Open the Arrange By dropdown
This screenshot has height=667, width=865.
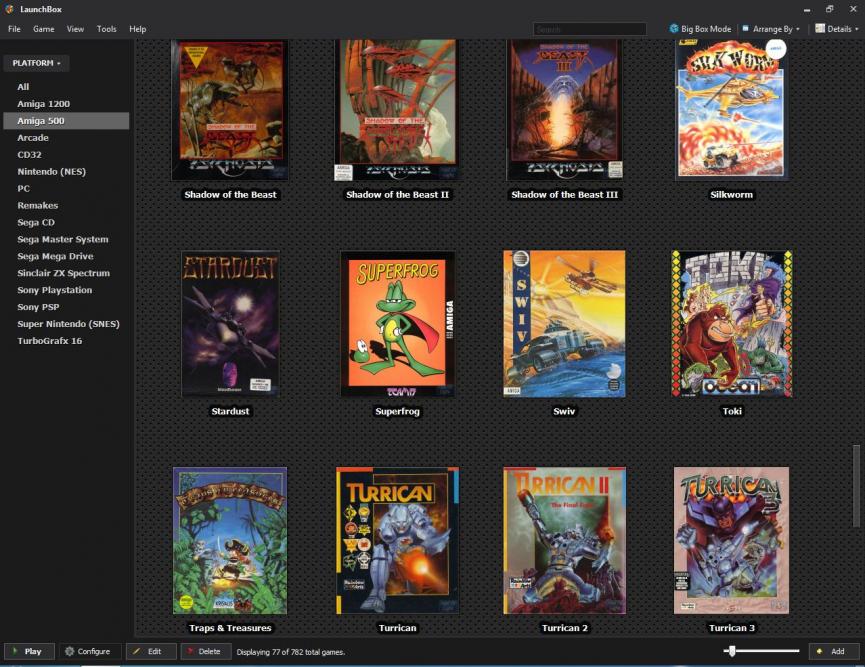771,29
